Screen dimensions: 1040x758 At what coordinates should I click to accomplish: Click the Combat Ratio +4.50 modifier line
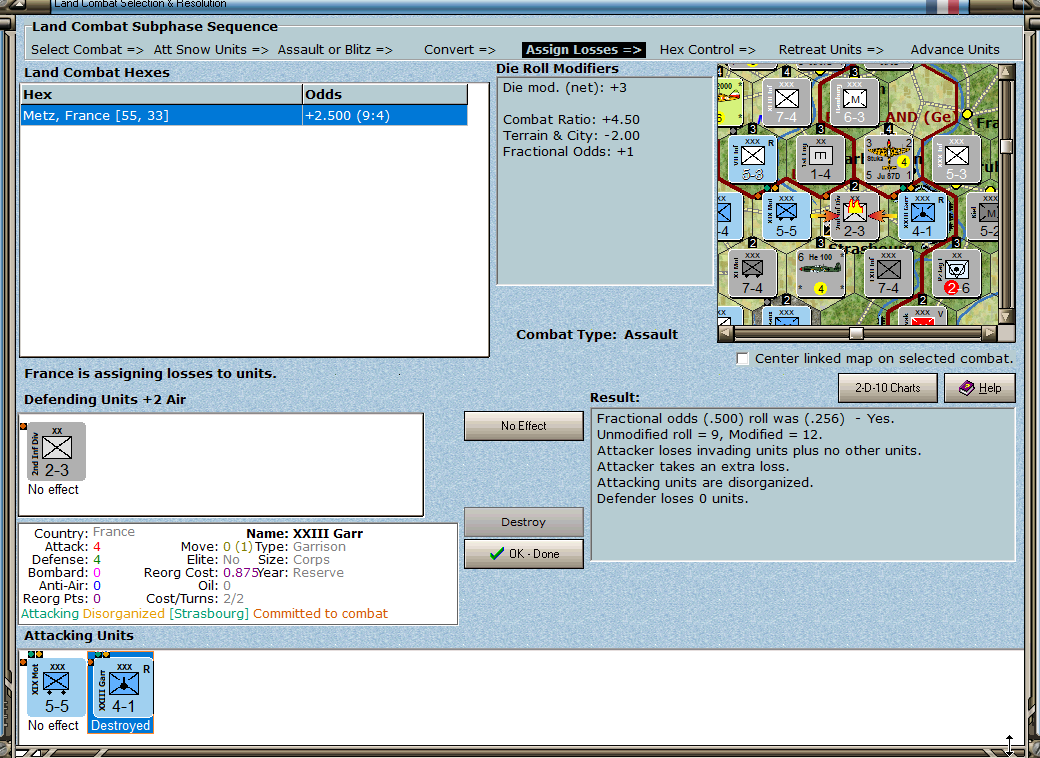coord(571,120)
